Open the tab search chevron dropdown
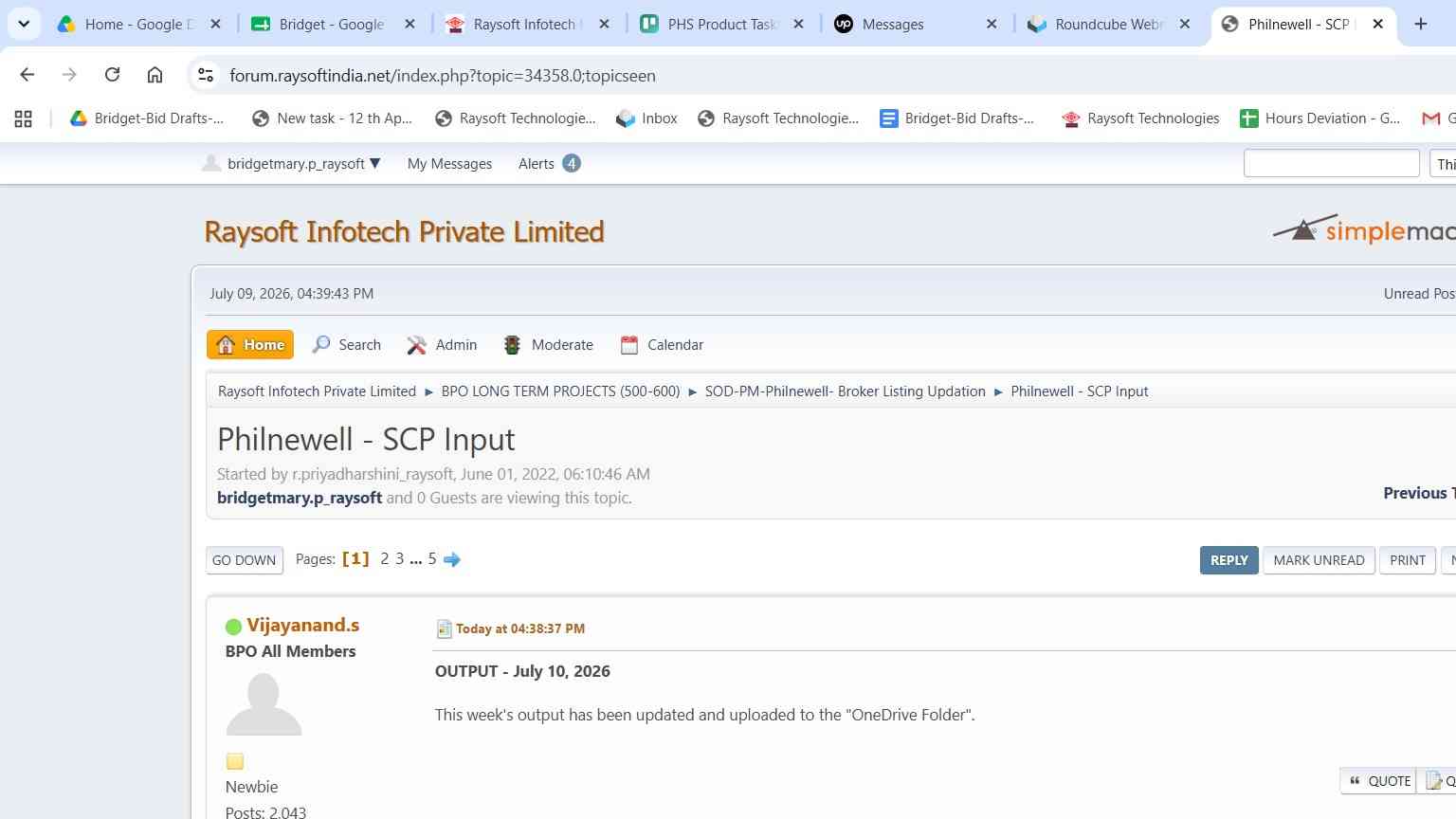 pos(24,24)
